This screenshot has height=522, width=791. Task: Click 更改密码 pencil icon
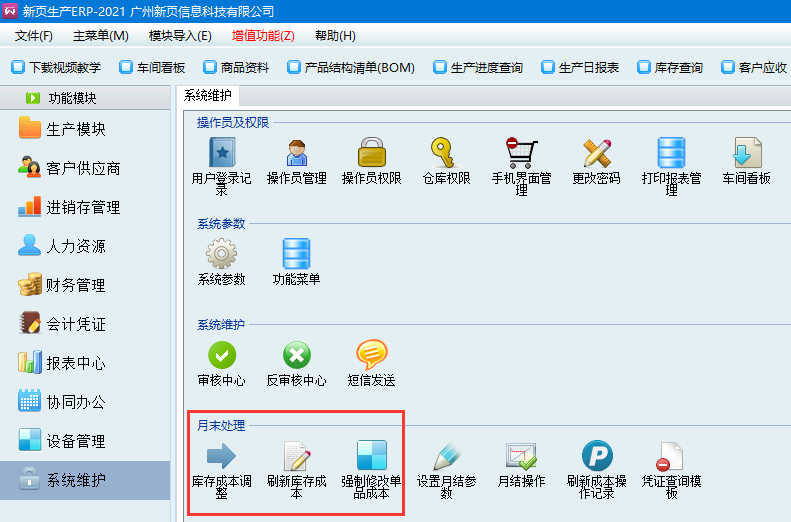coord(596,153)
